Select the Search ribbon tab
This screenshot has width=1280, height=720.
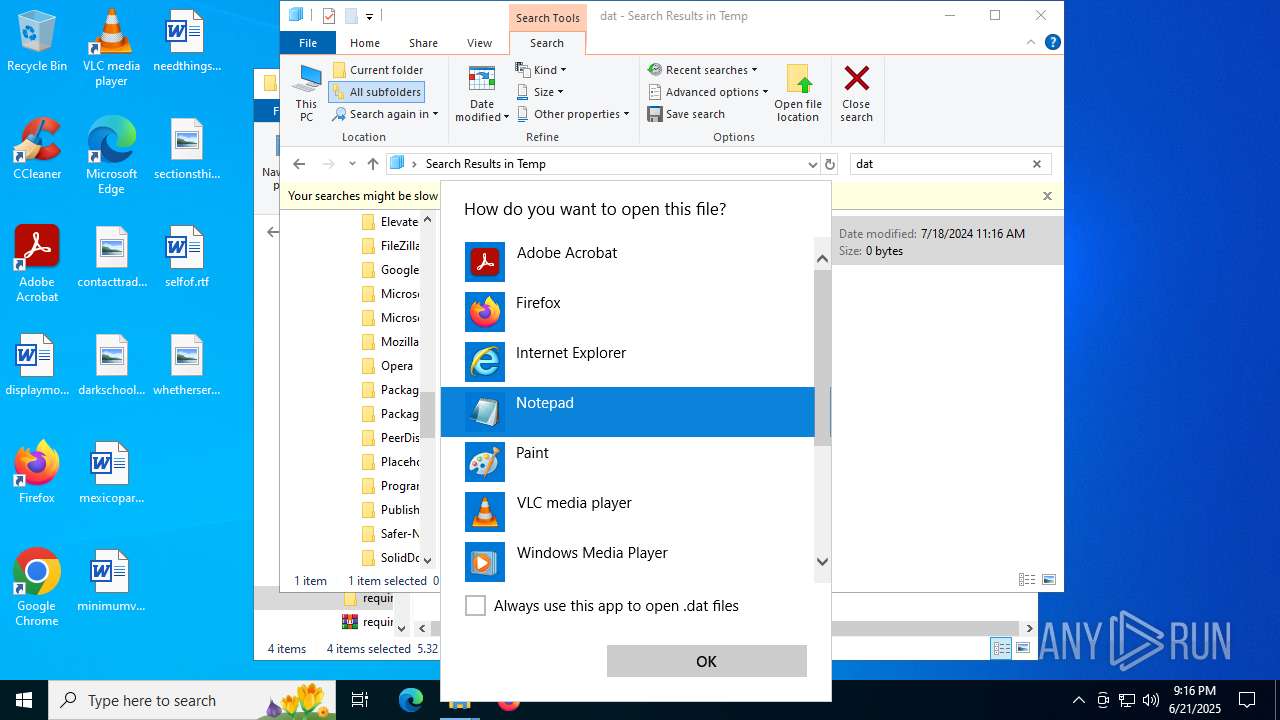pos(547,43)
